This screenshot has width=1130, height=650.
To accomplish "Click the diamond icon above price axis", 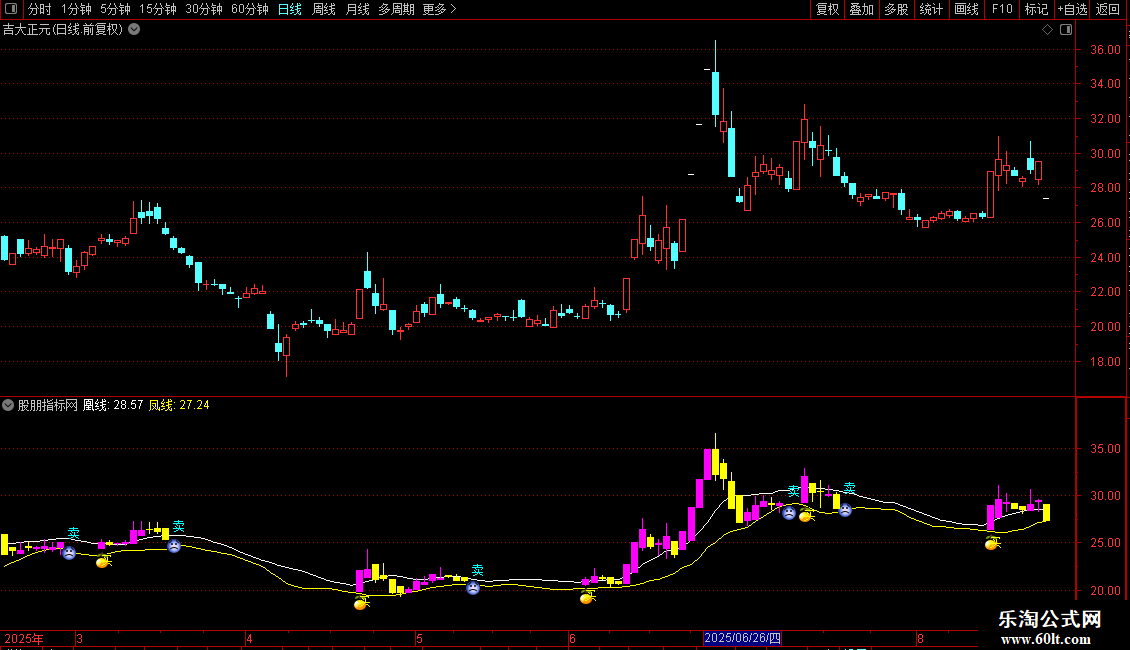I will click(1047, 30).
